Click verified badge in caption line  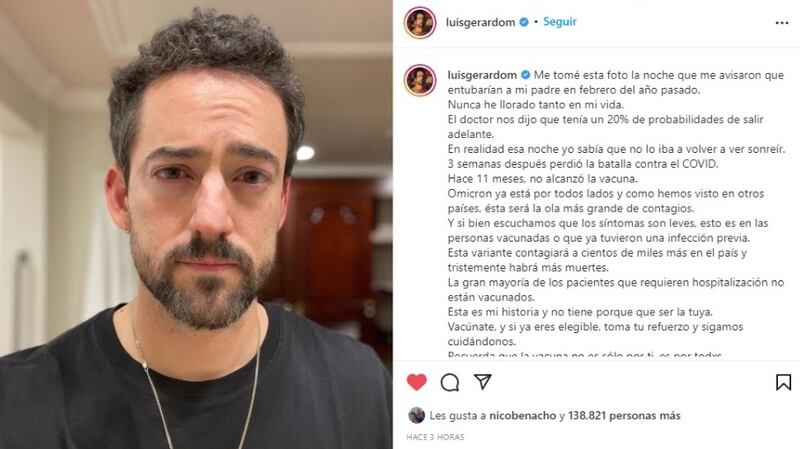526,75
